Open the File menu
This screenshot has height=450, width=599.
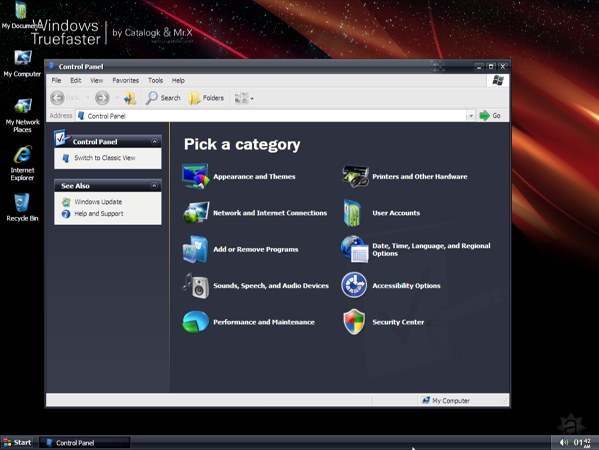coord(56,80)
